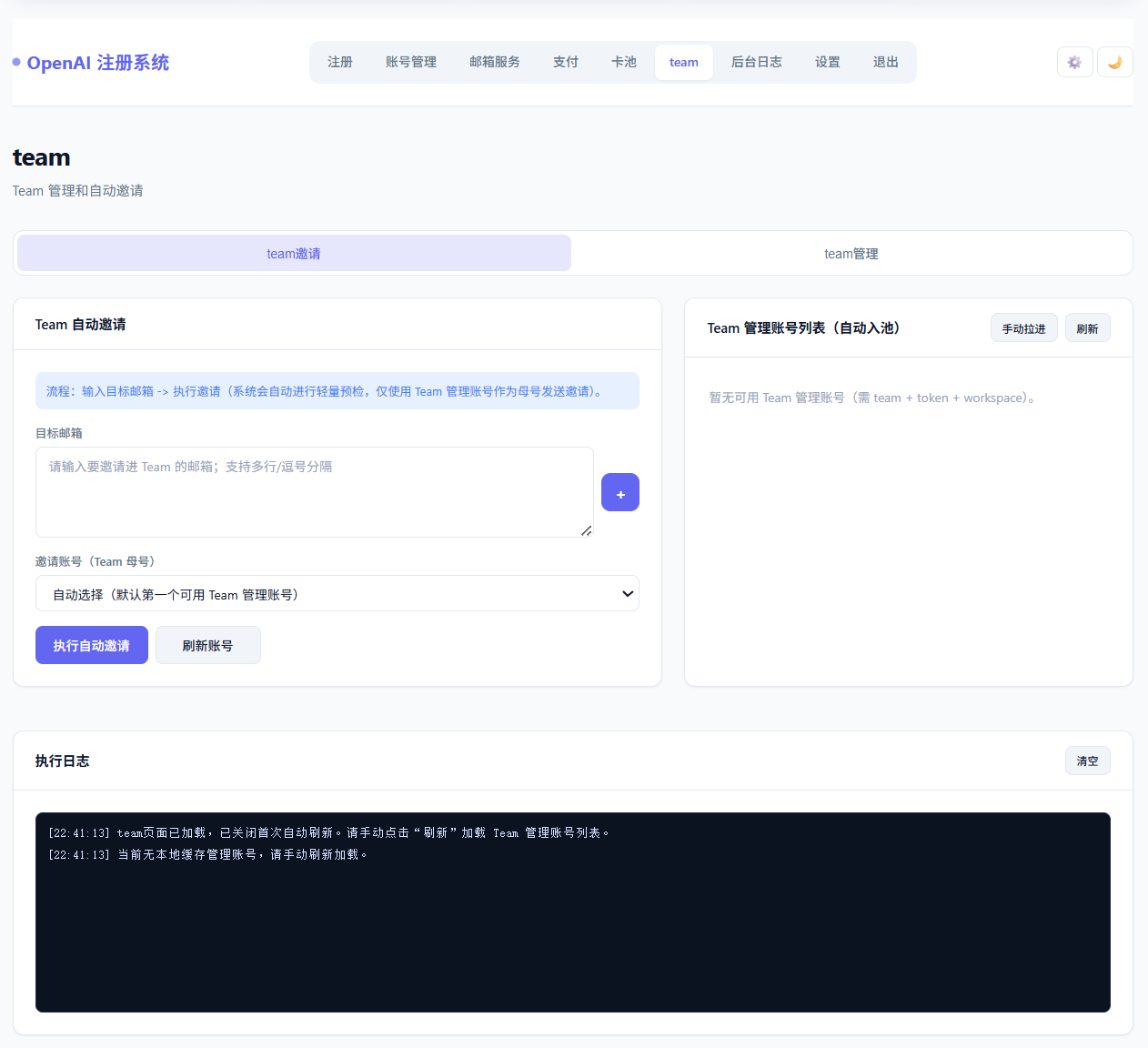Click the 目标邮箱 input textarea
This screenshot has width=1148, height=1048.
point(314,491)
